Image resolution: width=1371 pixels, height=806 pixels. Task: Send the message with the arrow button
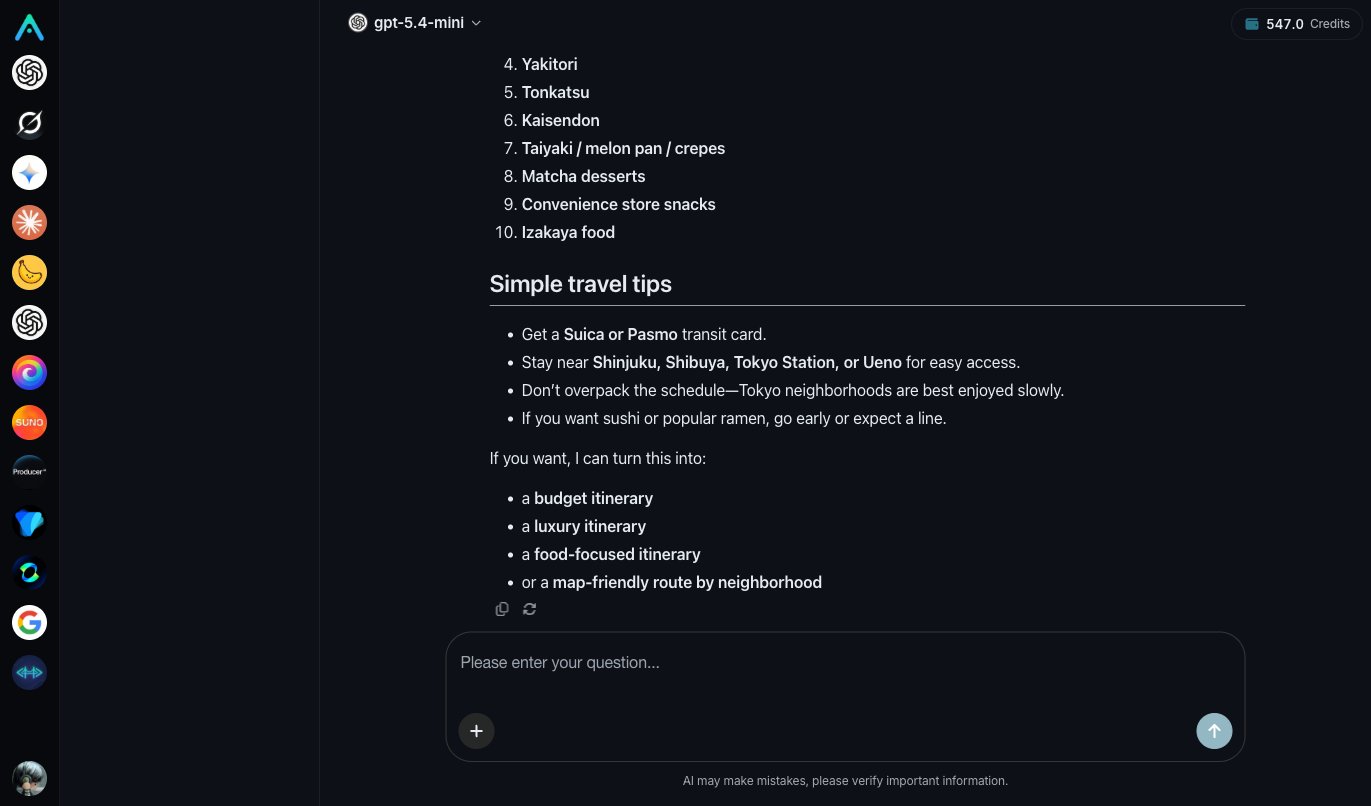pos(1214,731)
